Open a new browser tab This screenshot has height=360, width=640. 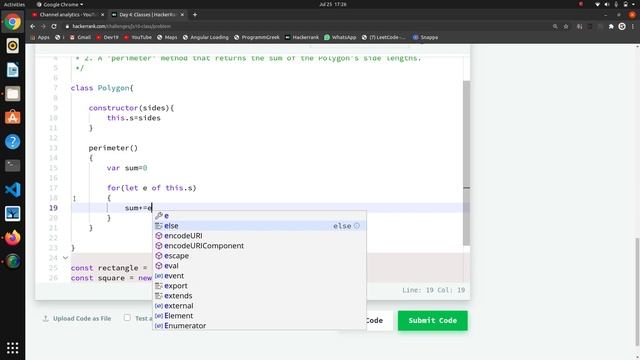tap(195, 15)
